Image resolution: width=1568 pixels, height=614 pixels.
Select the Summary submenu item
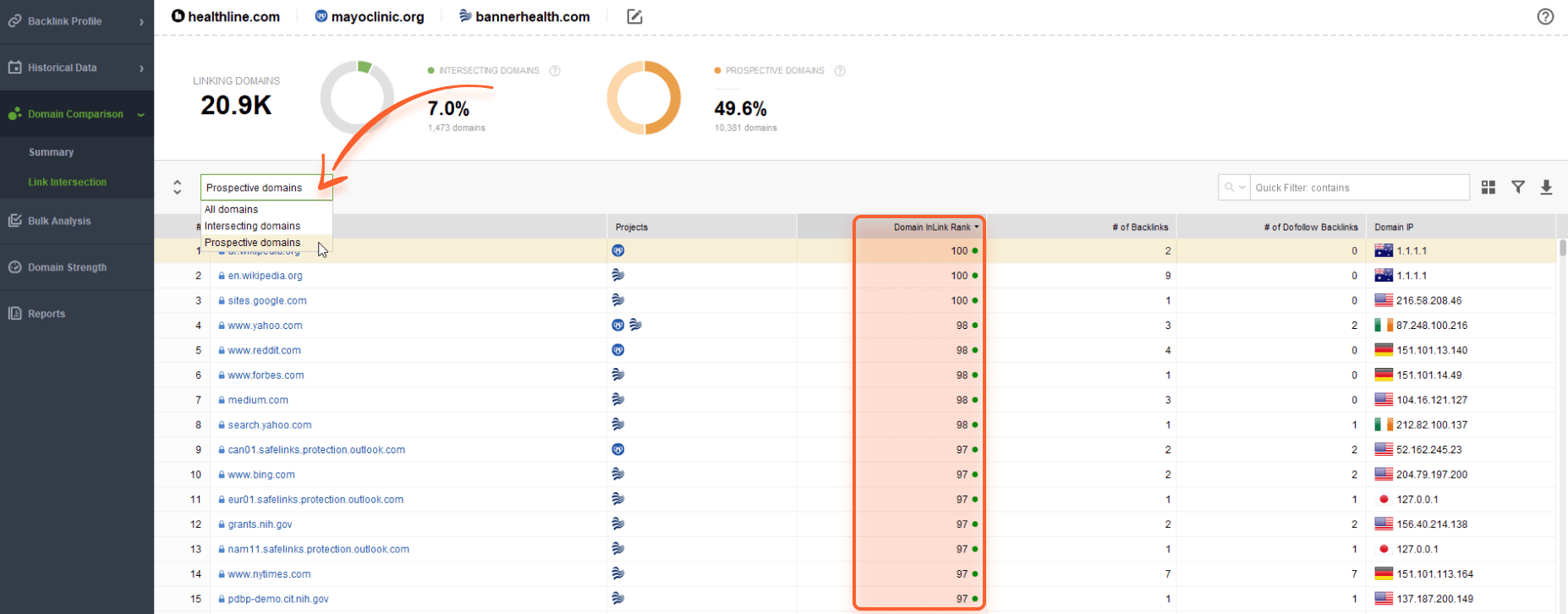tap(51, 152)
